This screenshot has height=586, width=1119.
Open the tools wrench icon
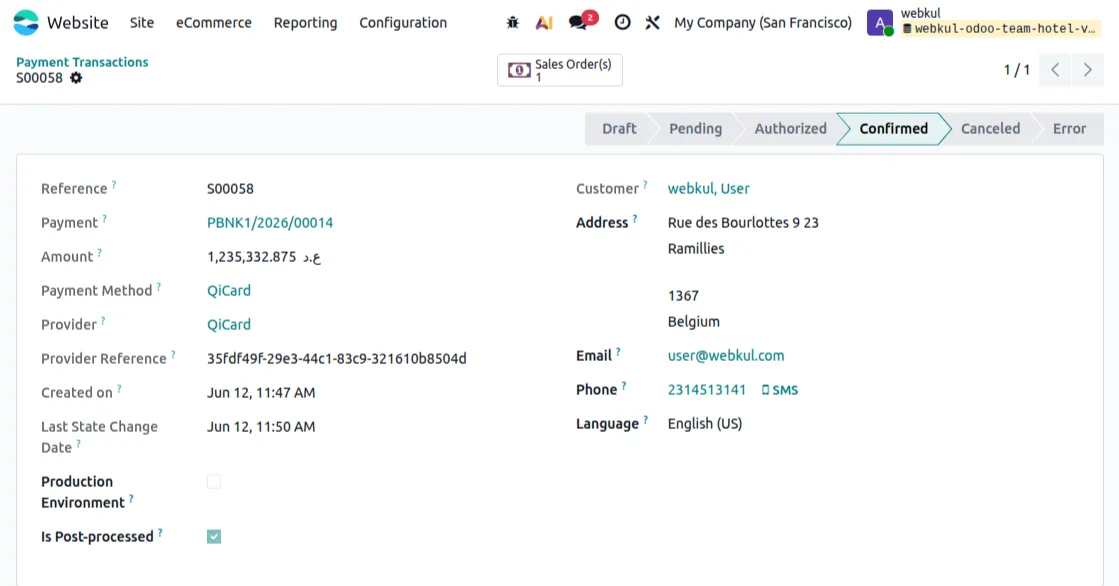coord(652,23)
